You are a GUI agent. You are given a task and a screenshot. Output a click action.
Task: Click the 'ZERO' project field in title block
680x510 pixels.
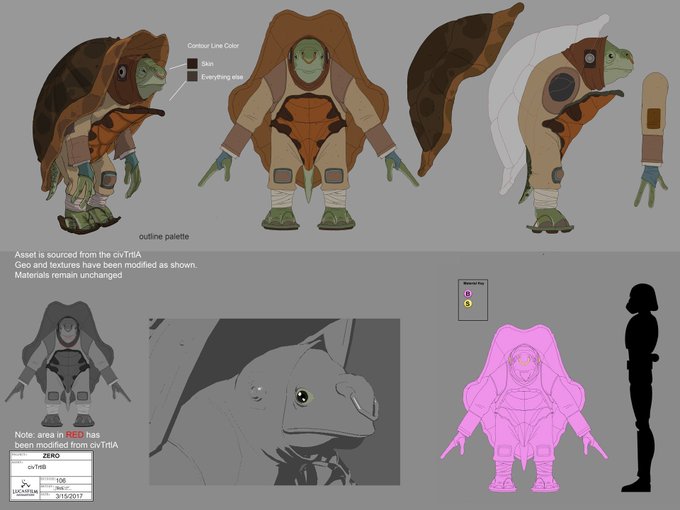coord(51,456)
